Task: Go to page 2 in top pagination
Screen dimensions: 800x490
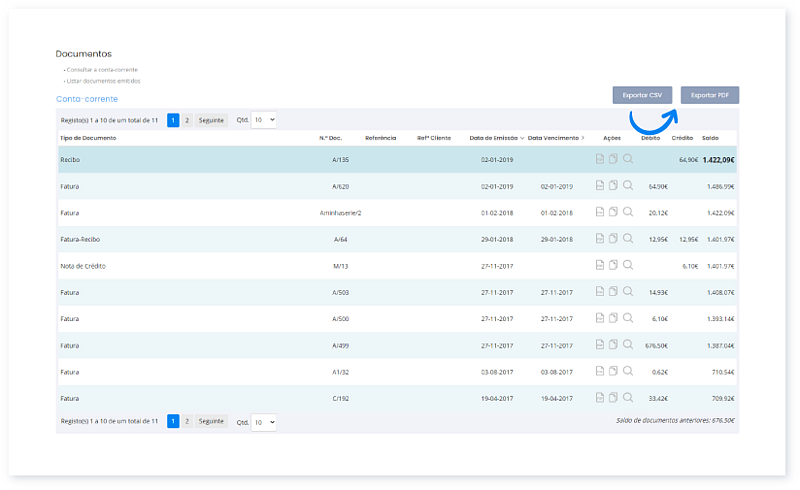Action: 186,120
